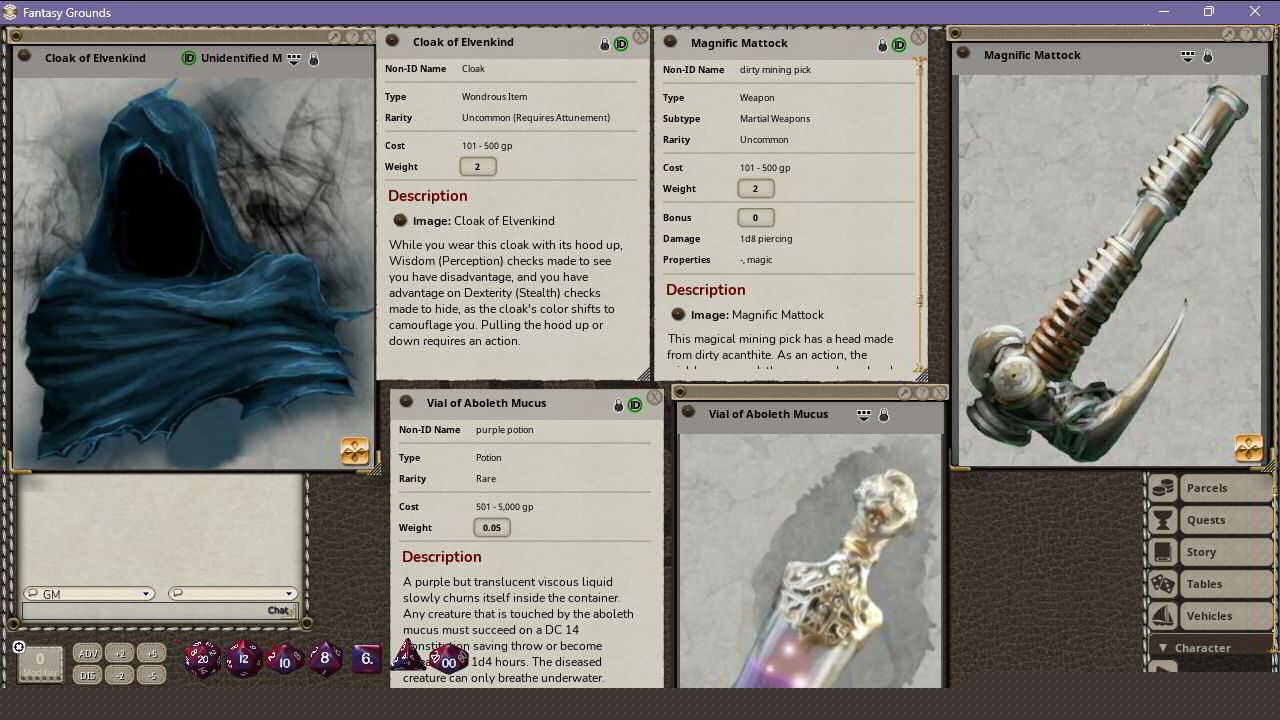Toggle lock on Magnific Mattock item sheet
1280x720 pixels.
point(882,45)
